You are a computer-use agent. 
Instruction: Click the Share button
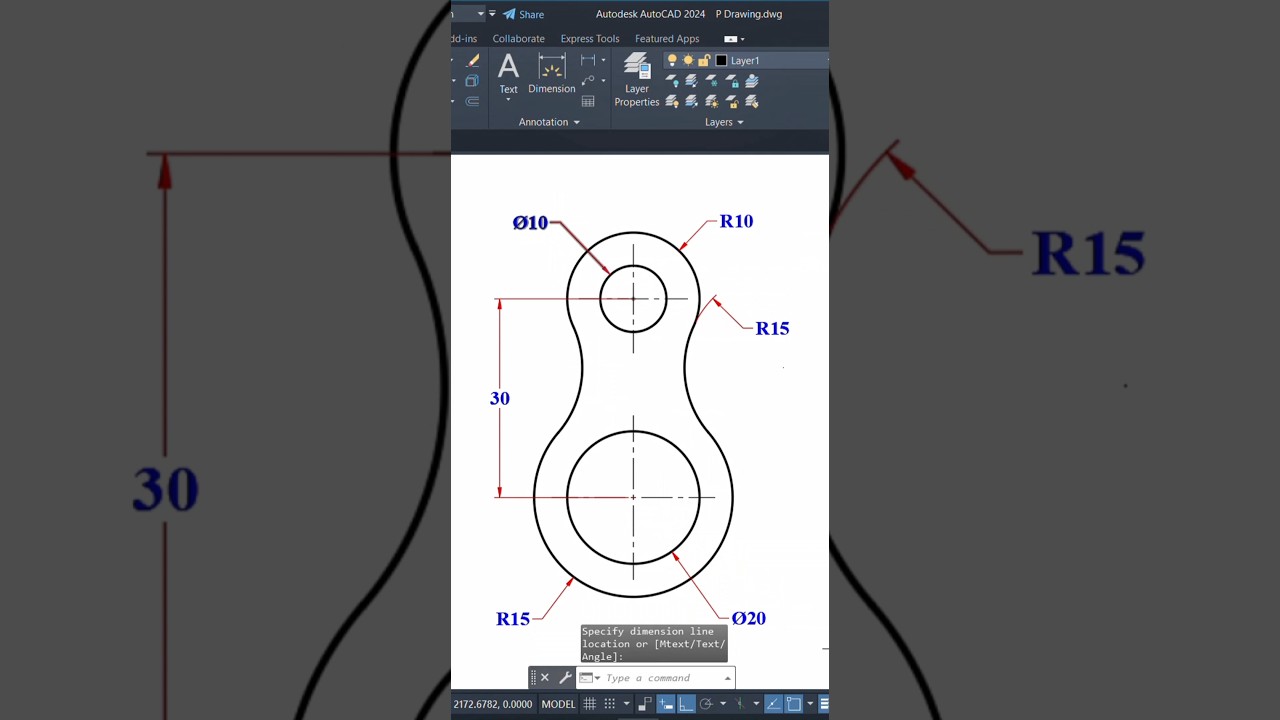(x=523, y=14)
